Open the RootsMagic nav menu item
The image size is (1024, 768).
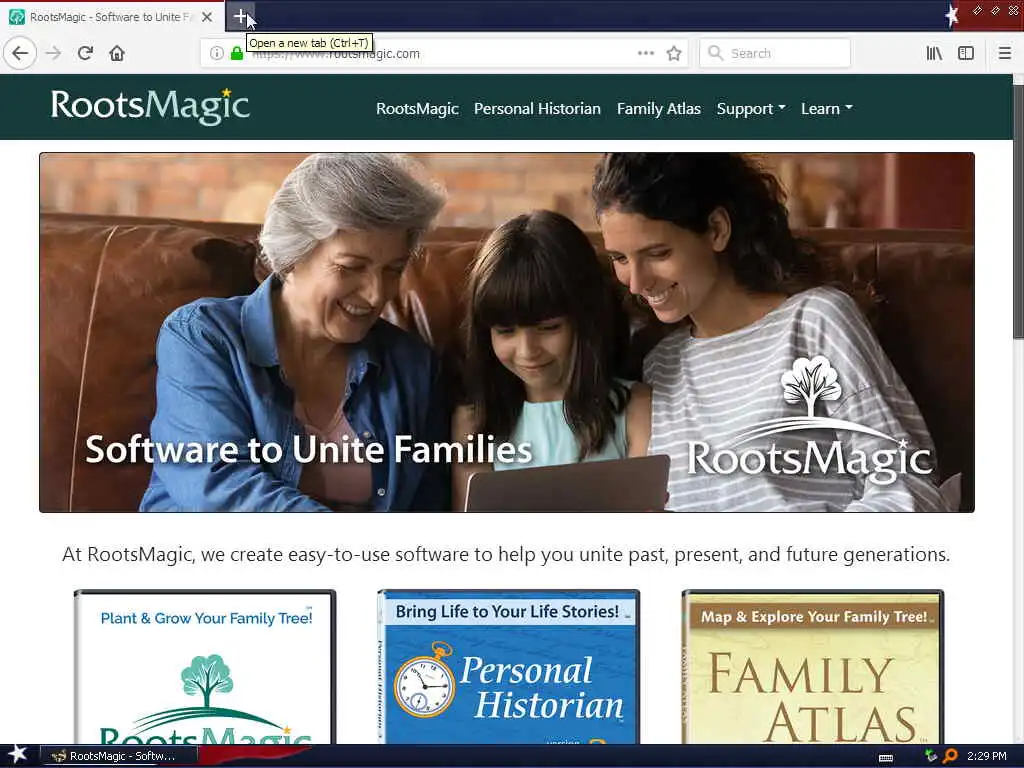tap(417, 108)
